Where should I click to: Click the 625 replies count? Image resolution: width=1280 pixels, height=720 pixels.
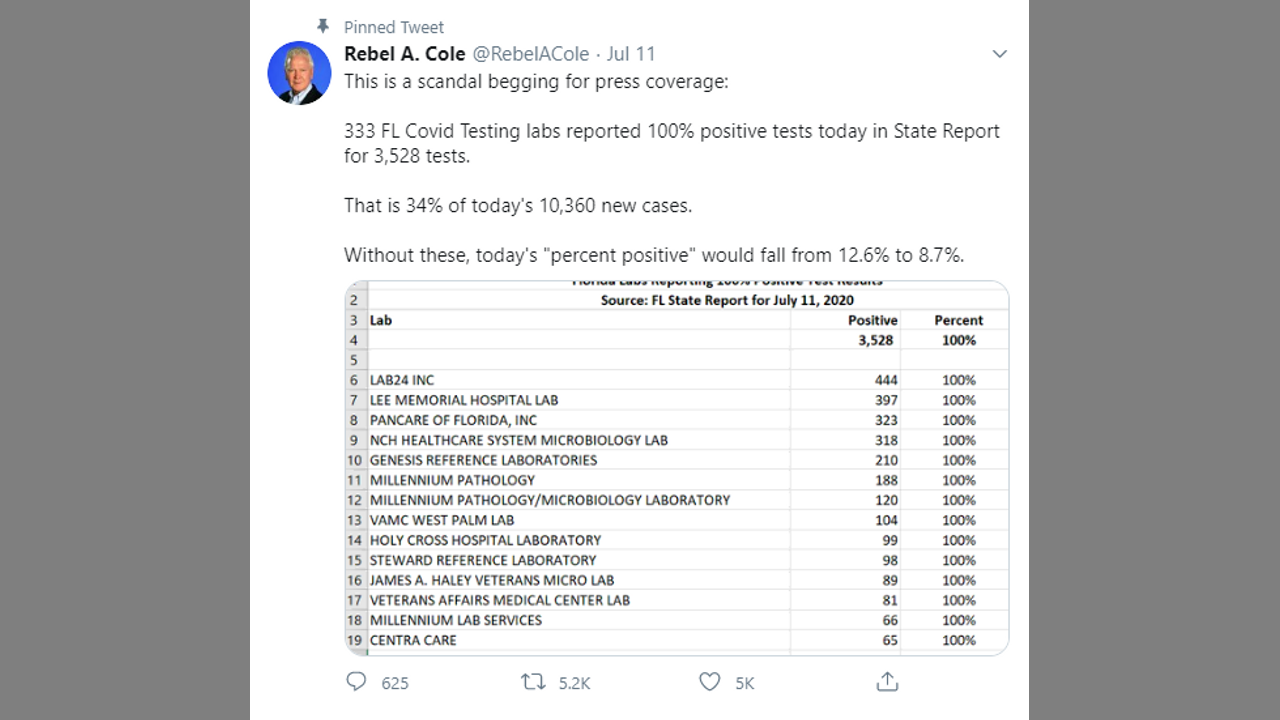click(395, 683)
